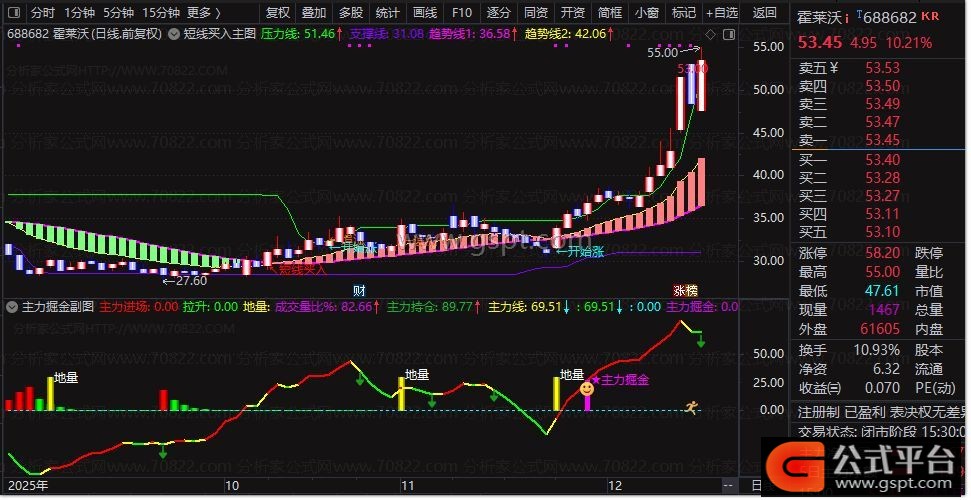Viewport: 971px width, 500px height.
Task: Click +自选 to add to watchlist
Action: (x=721, y=13)
